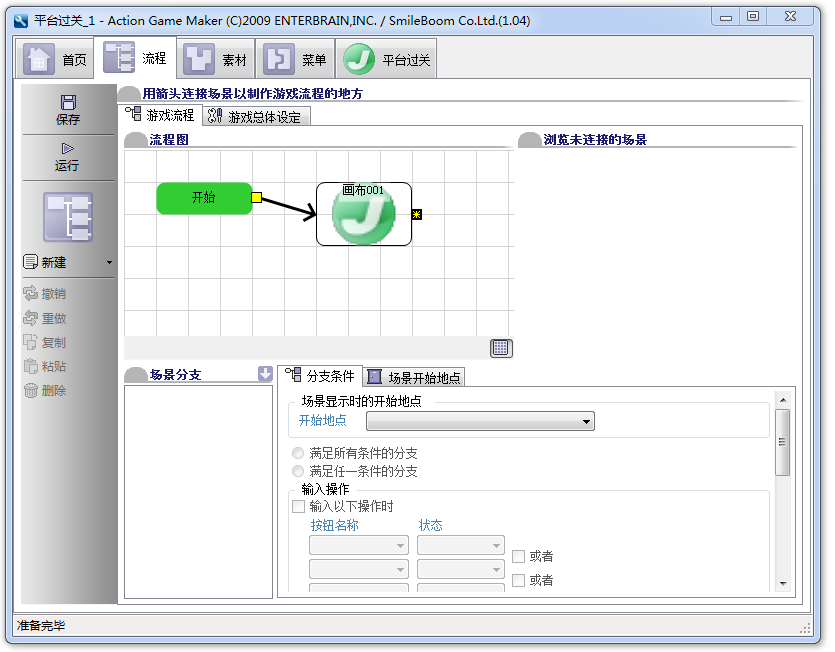Click the large flow chart sidebar icon

[68, 217]
